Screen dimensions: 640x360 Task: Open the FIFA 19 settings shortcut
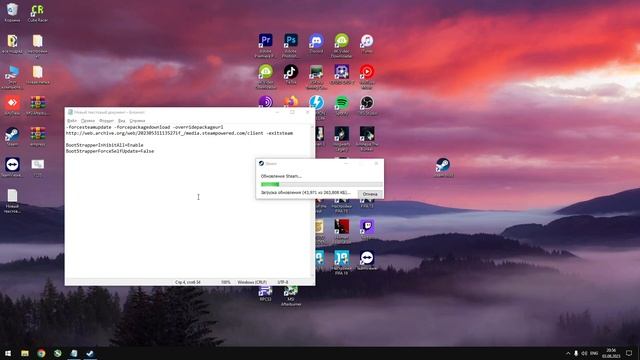click(342, 262)
